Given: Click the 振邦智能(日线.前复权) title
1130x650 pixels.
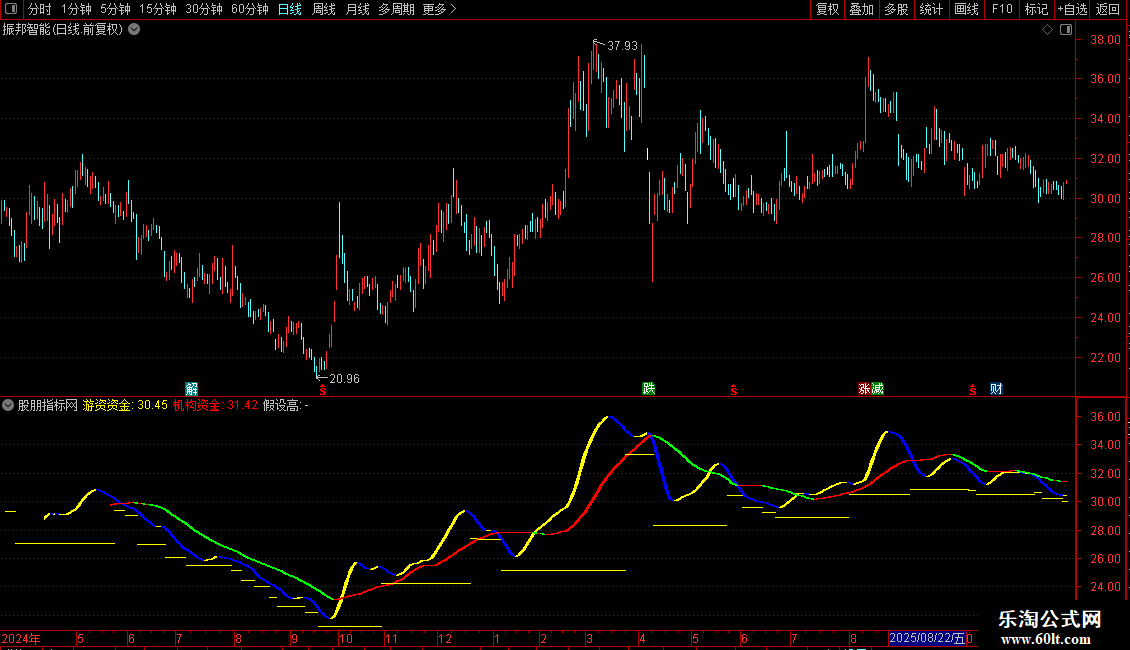Looking at the screenshot, I should pyautogui.click(x=63, y=30).
